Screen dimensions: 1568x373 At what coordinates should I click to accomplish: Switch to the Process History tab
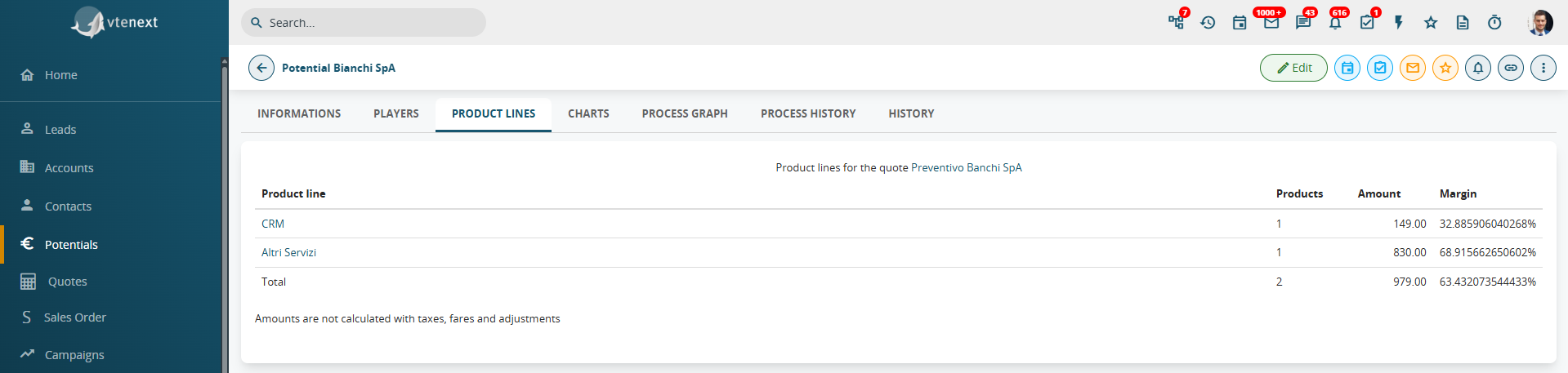[808, 113]
